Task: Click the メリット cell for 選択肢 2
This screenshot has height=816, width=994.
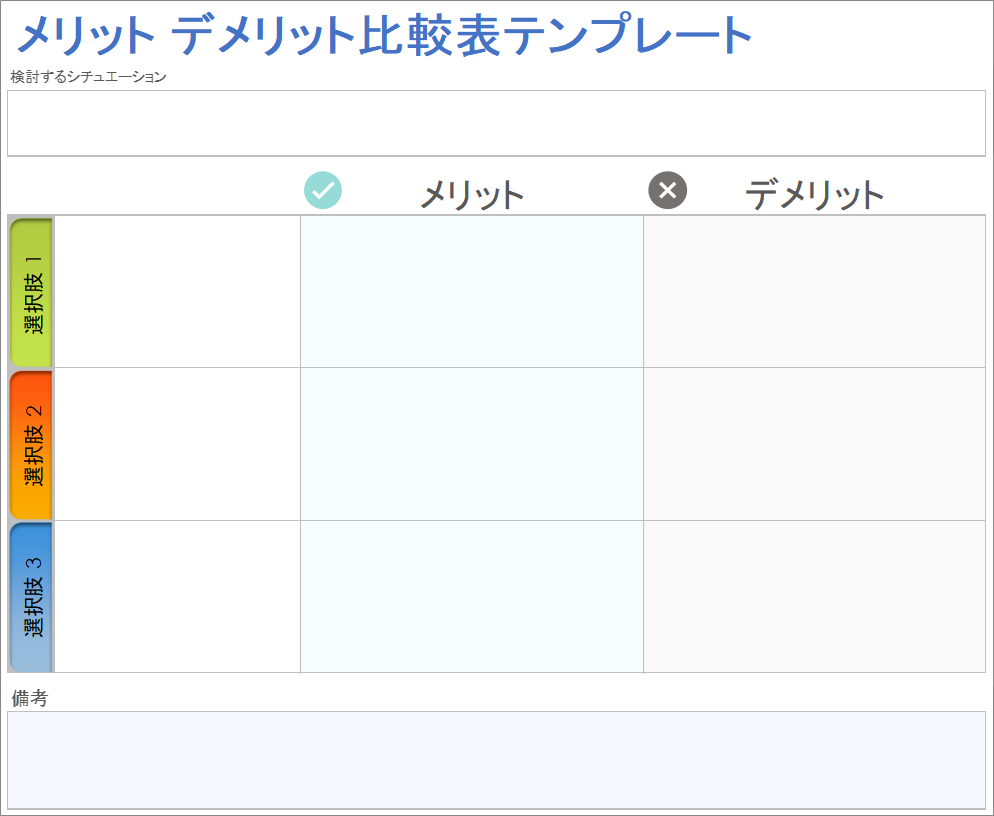Action: 472,444
